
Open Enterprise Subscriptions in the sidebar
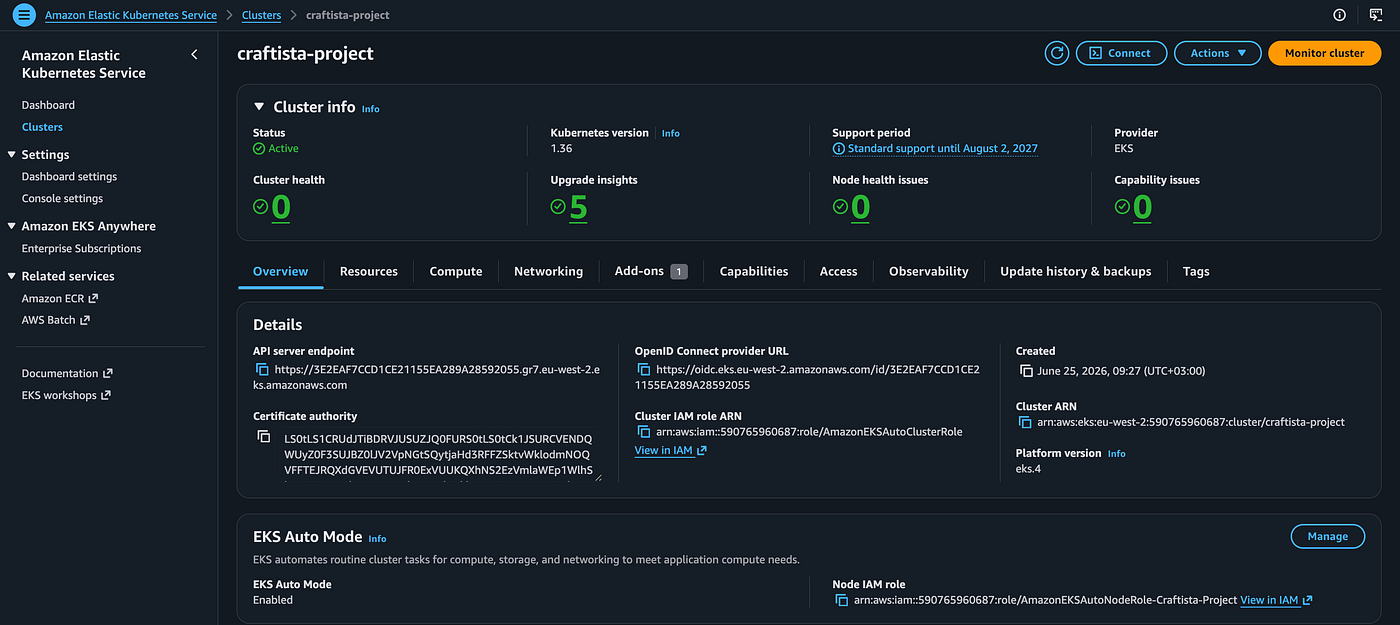81,249
